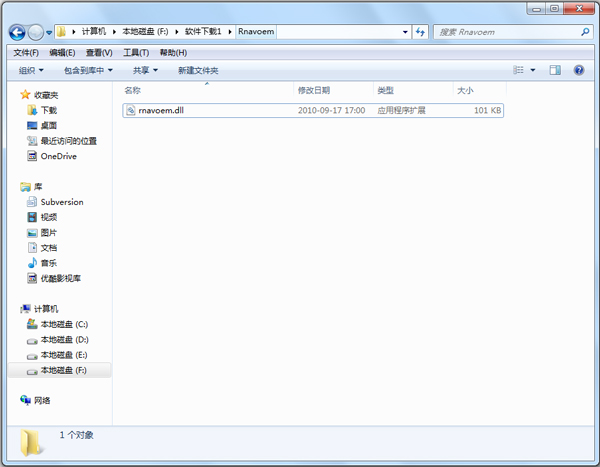Image resolution: width=600 pixels, height=467 pixels.
Task: Select the rnavoem.dll file
Action: click(161, 110)
